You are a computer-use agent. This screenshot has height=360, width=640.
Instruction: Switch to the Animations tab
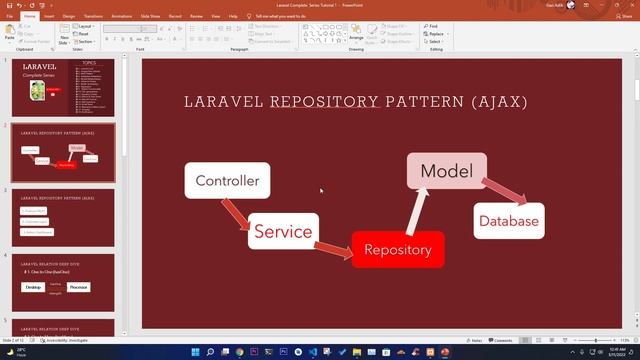[x=122, y=16]
